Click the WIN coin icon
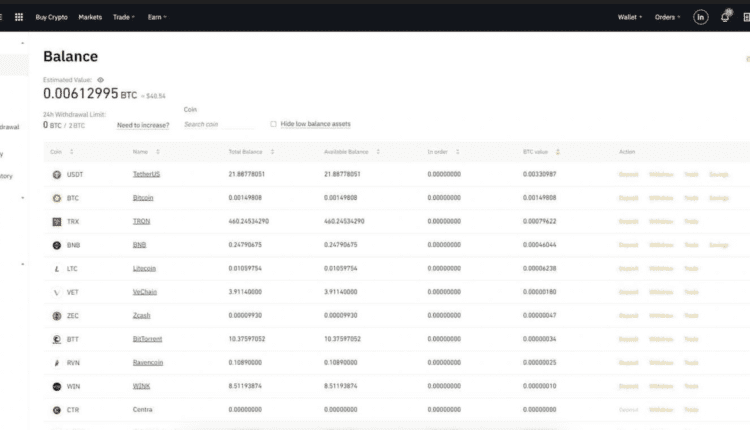Screen dimensions: 750x430 pos(57,386)
